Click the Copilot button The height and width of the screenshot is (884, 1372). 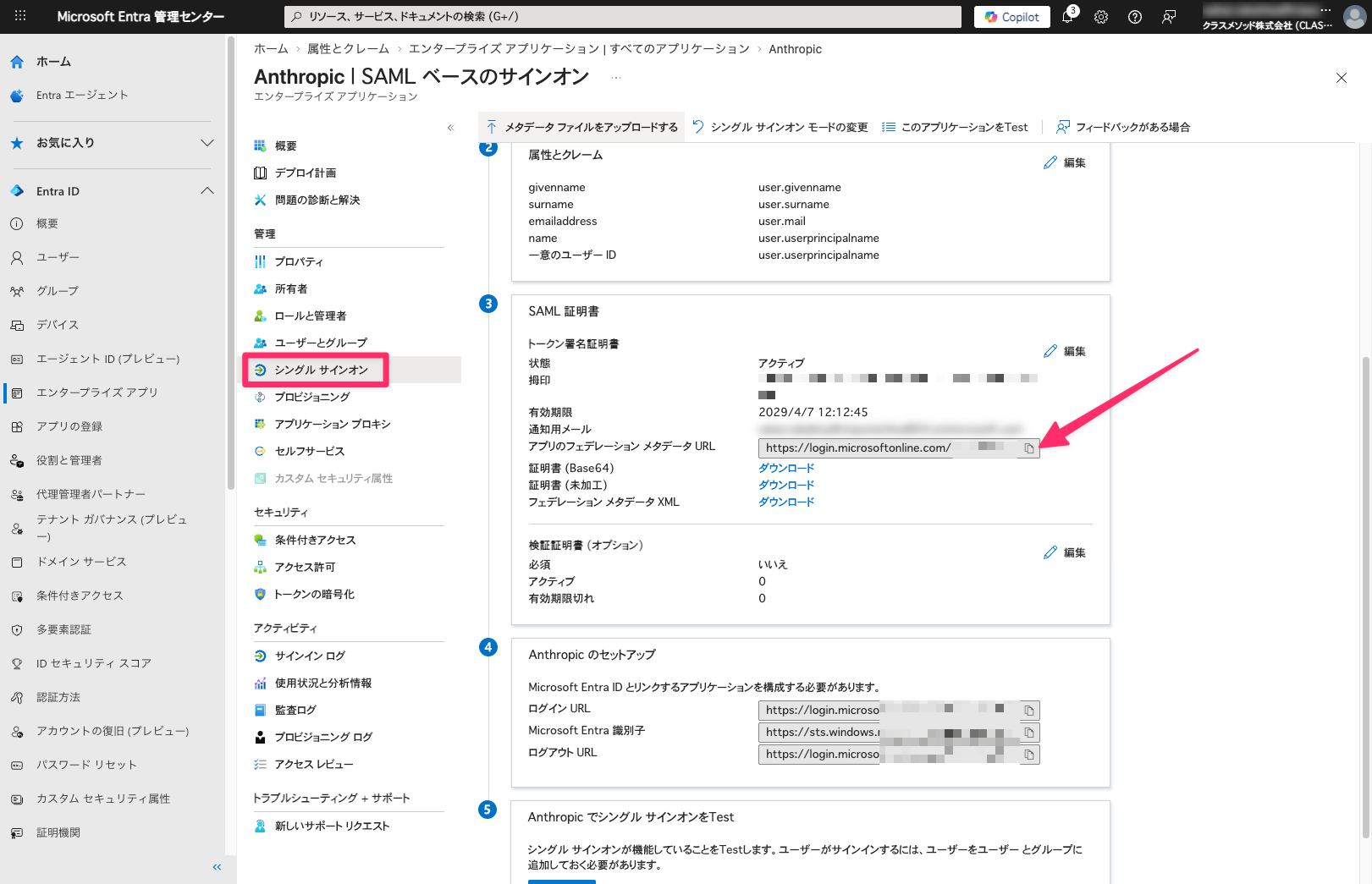[1011, 17]
